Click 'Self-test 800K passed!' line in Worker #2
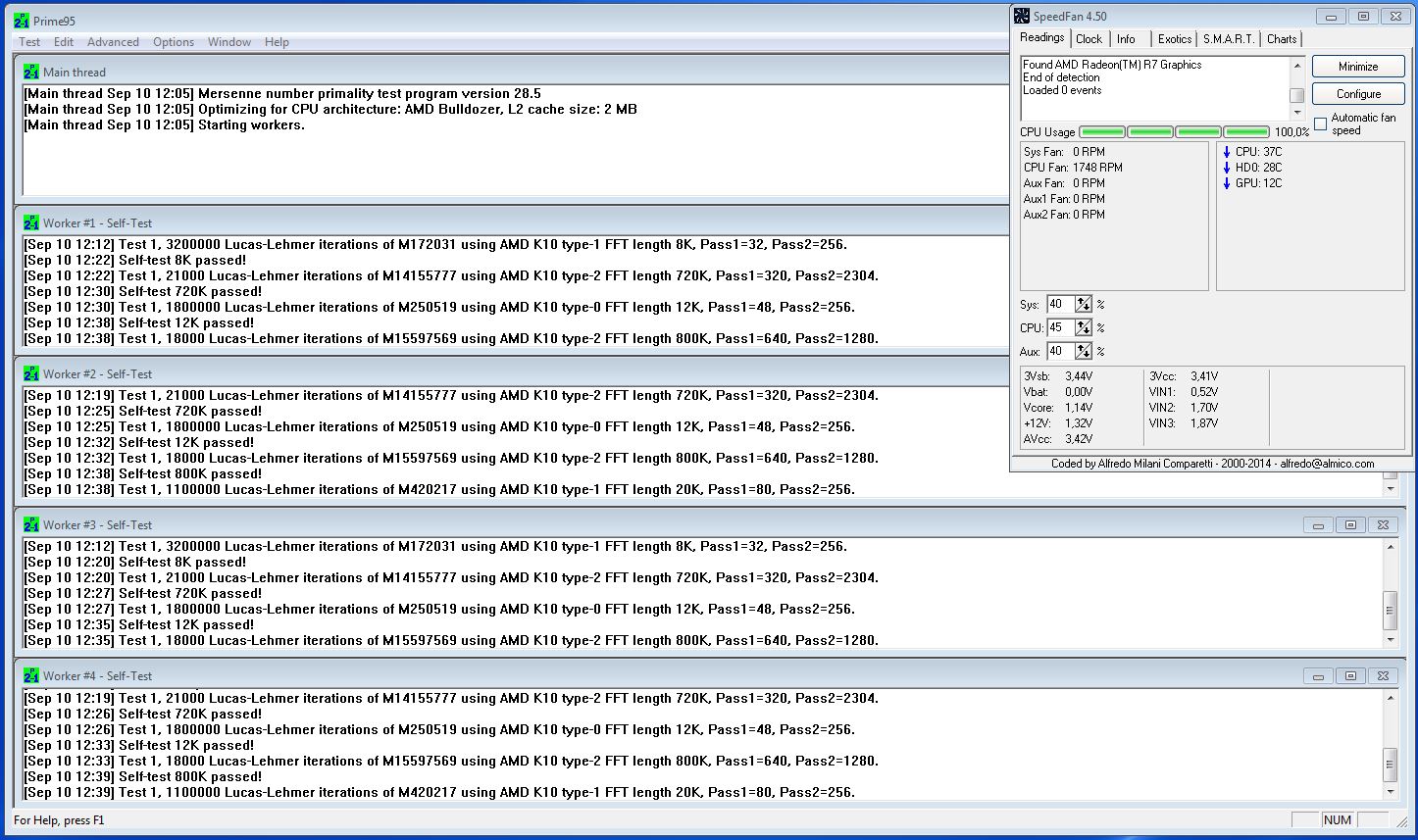The image size is (1418, 840). [x=143, y=473]
